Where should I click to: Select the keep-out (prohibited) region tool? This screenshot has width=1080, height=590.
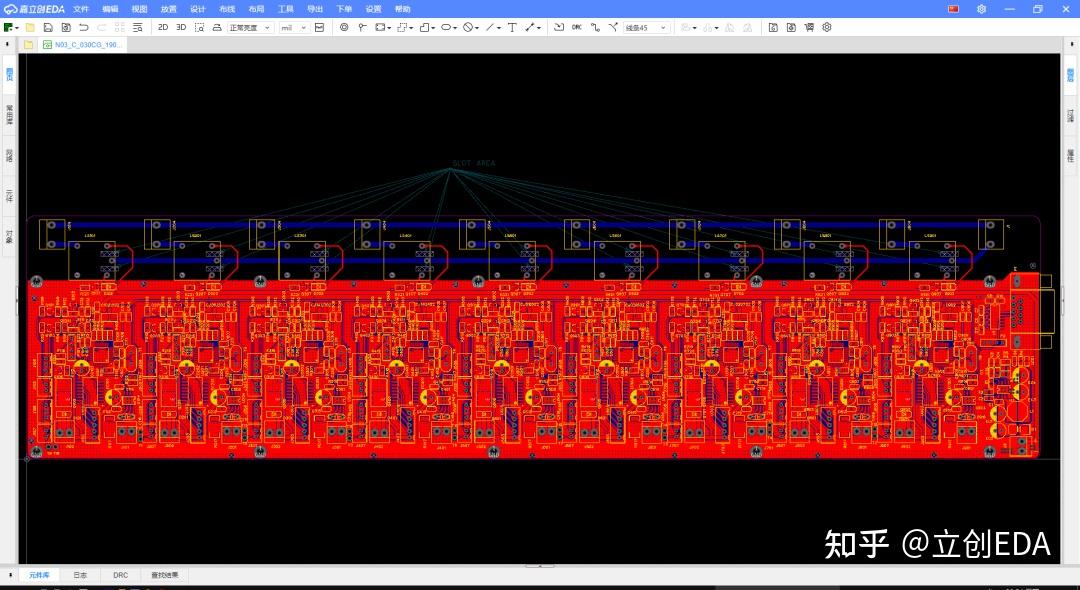pyautogui.click(x=468, y=28)
